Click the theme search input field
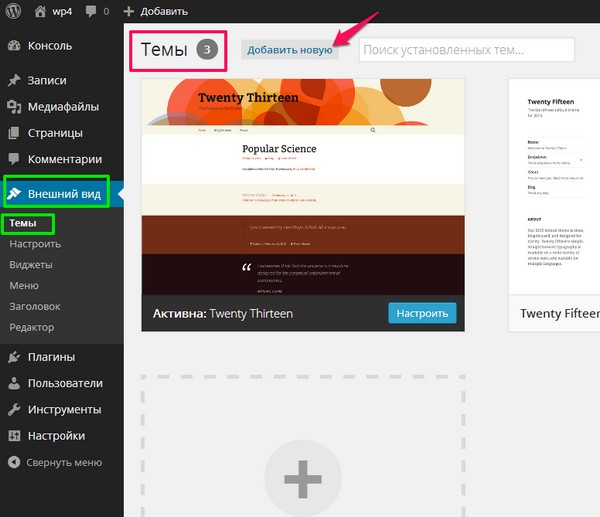The image size is (600, 517). pos(467,50)
